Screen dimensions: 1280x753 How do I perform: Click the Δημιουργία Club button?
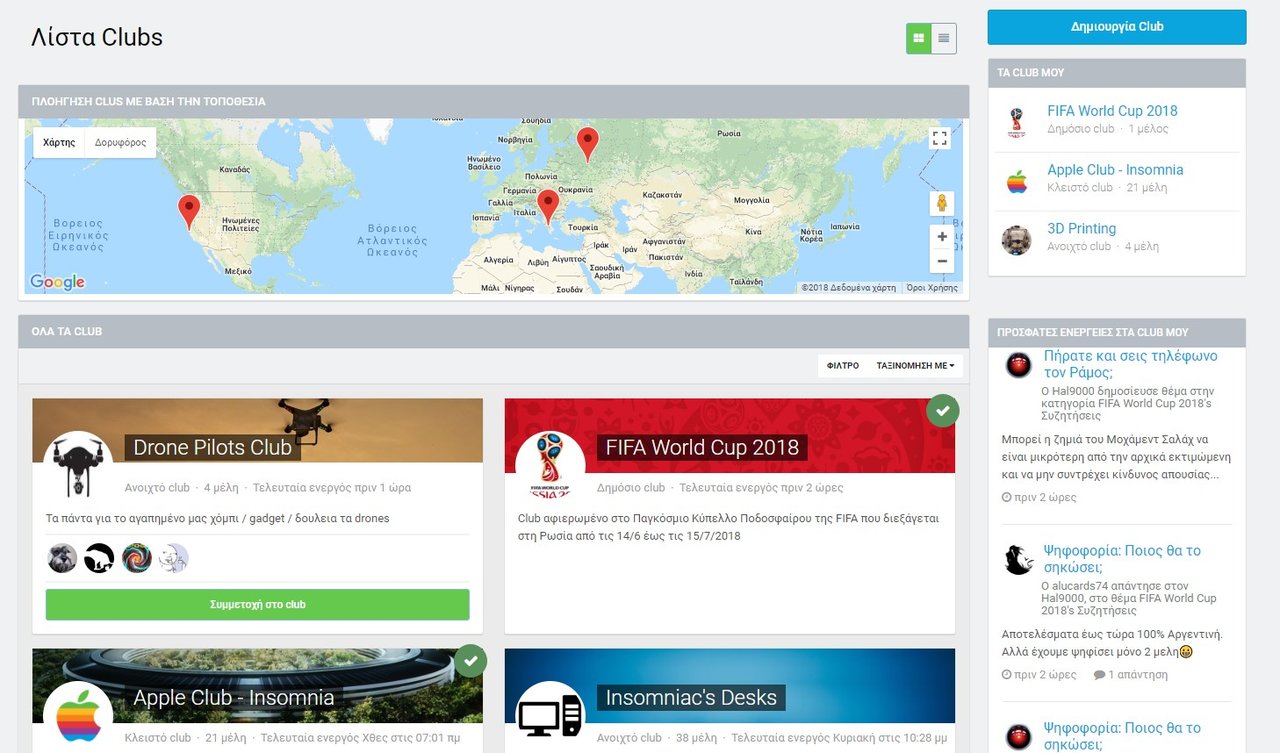(1117, 27)
